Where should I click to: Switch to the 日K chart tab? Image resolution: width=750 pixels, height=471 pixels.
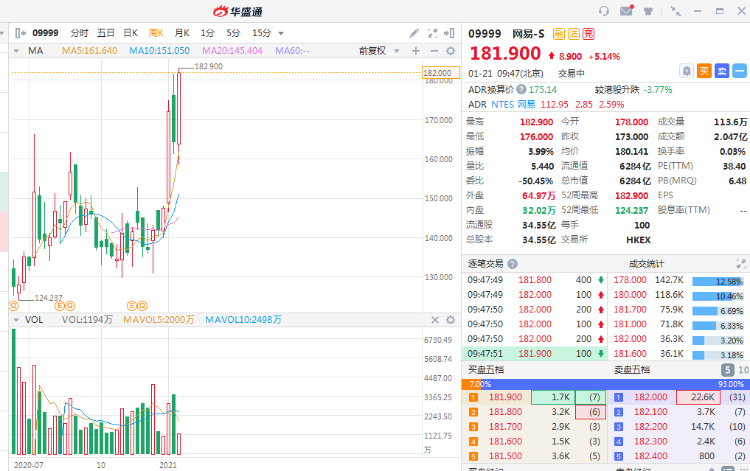[130, 33]
